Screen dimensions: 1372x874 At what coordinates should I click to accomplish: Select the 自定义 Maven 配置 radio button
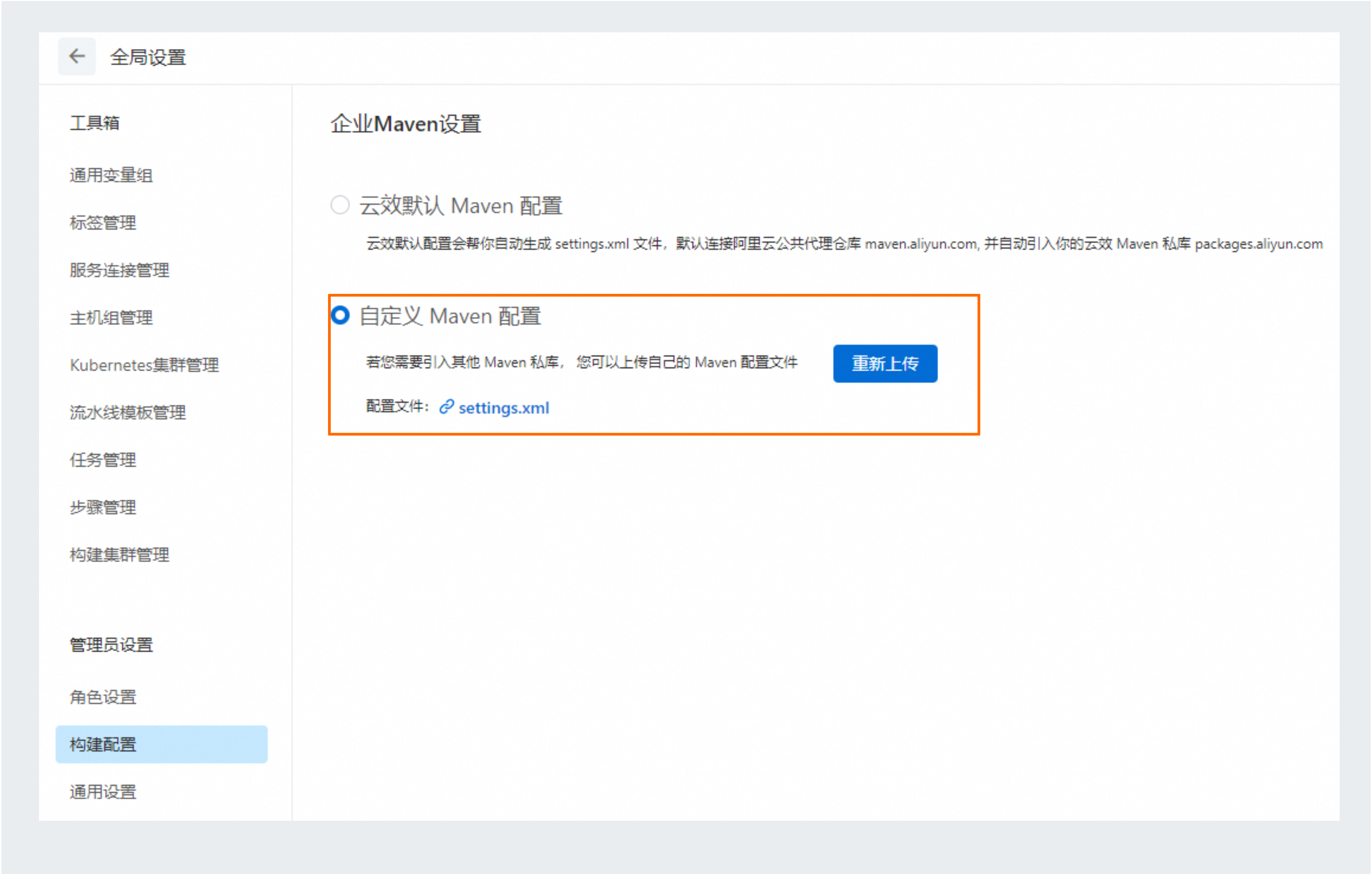click(340, 315)
